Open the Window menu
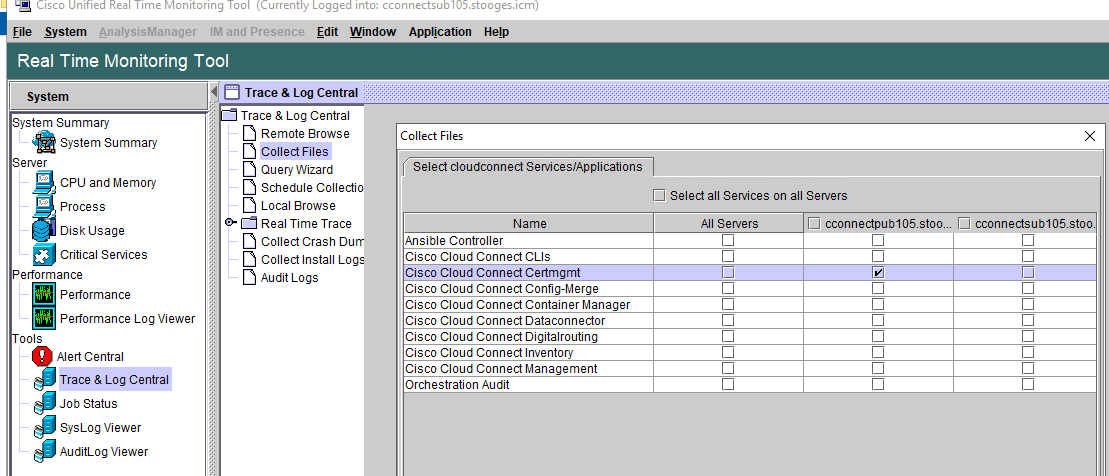Screen dimensions: 1109x476 (x=373, y=32)
